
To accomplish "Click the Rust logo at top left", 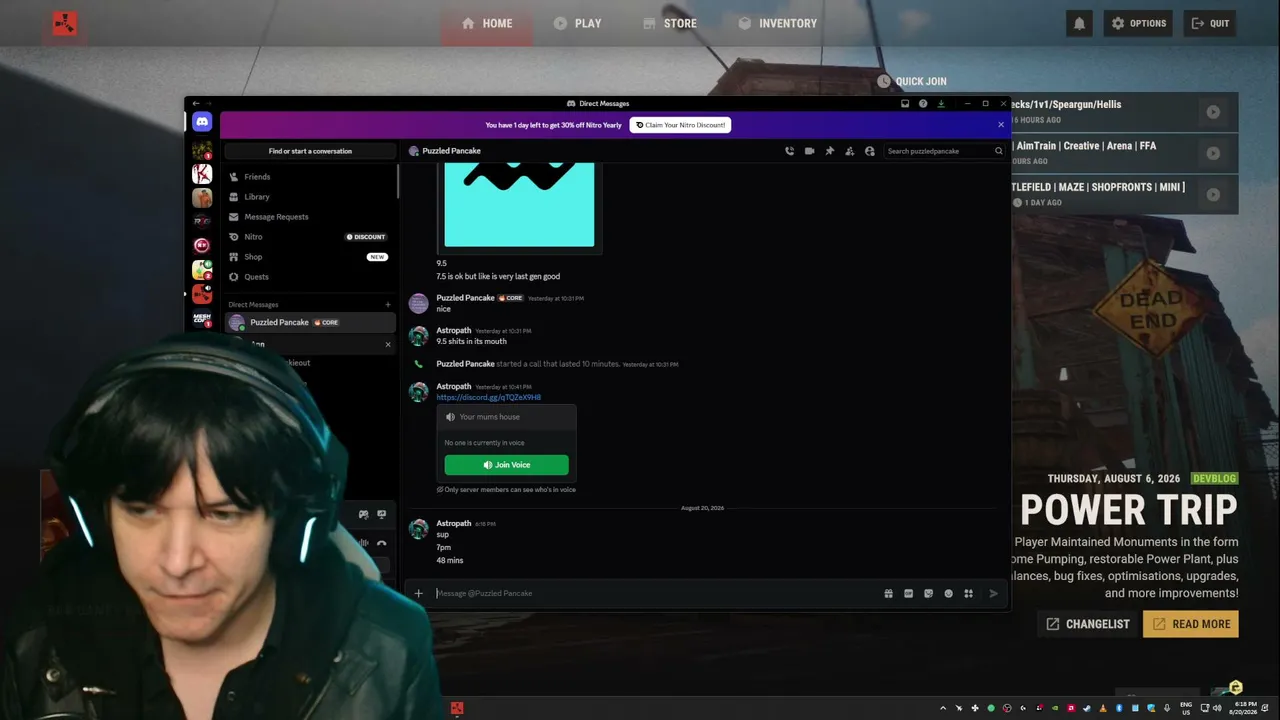I will (x=65, y=23).
